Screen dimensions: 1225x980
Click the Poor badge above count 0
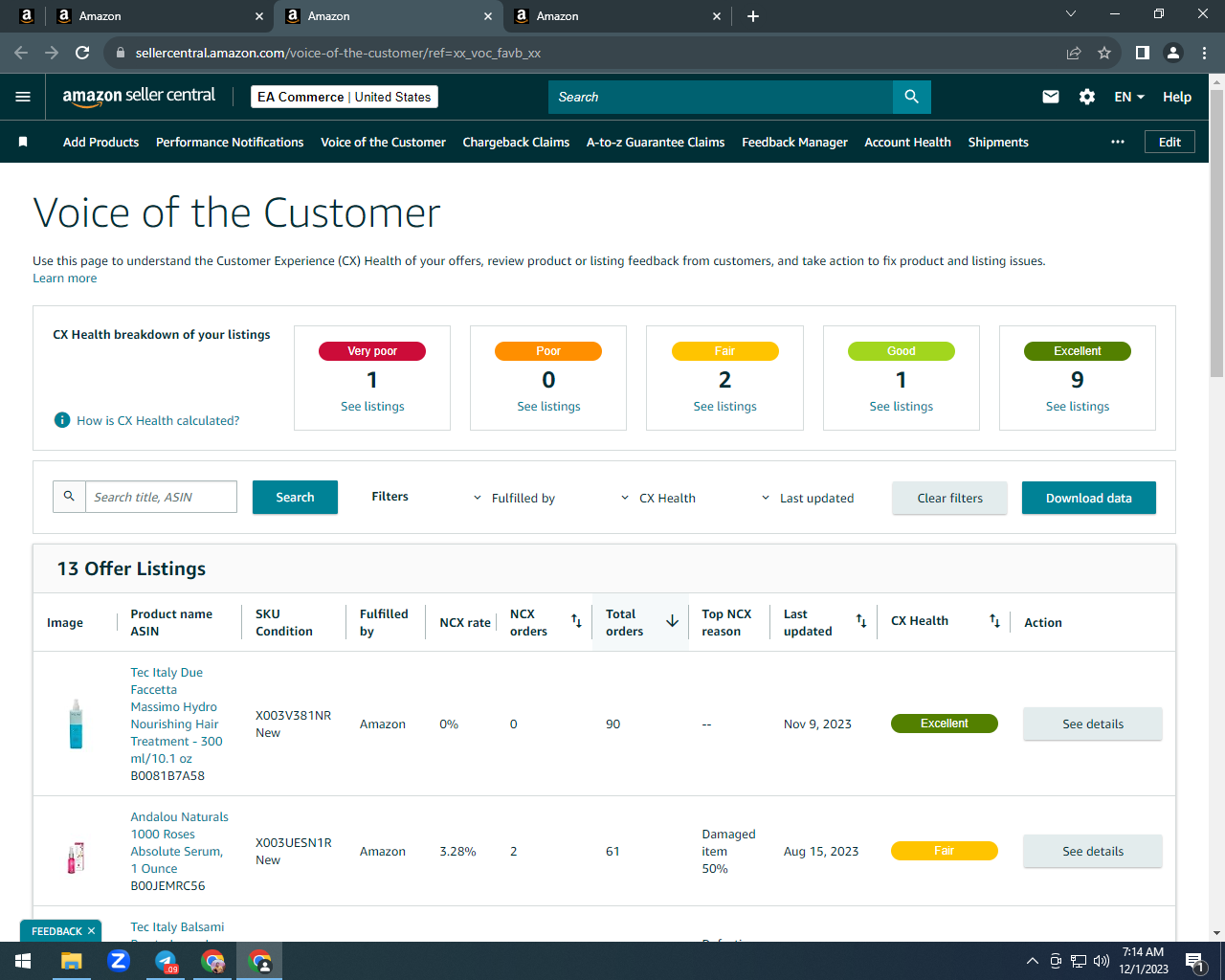[548, 351]
